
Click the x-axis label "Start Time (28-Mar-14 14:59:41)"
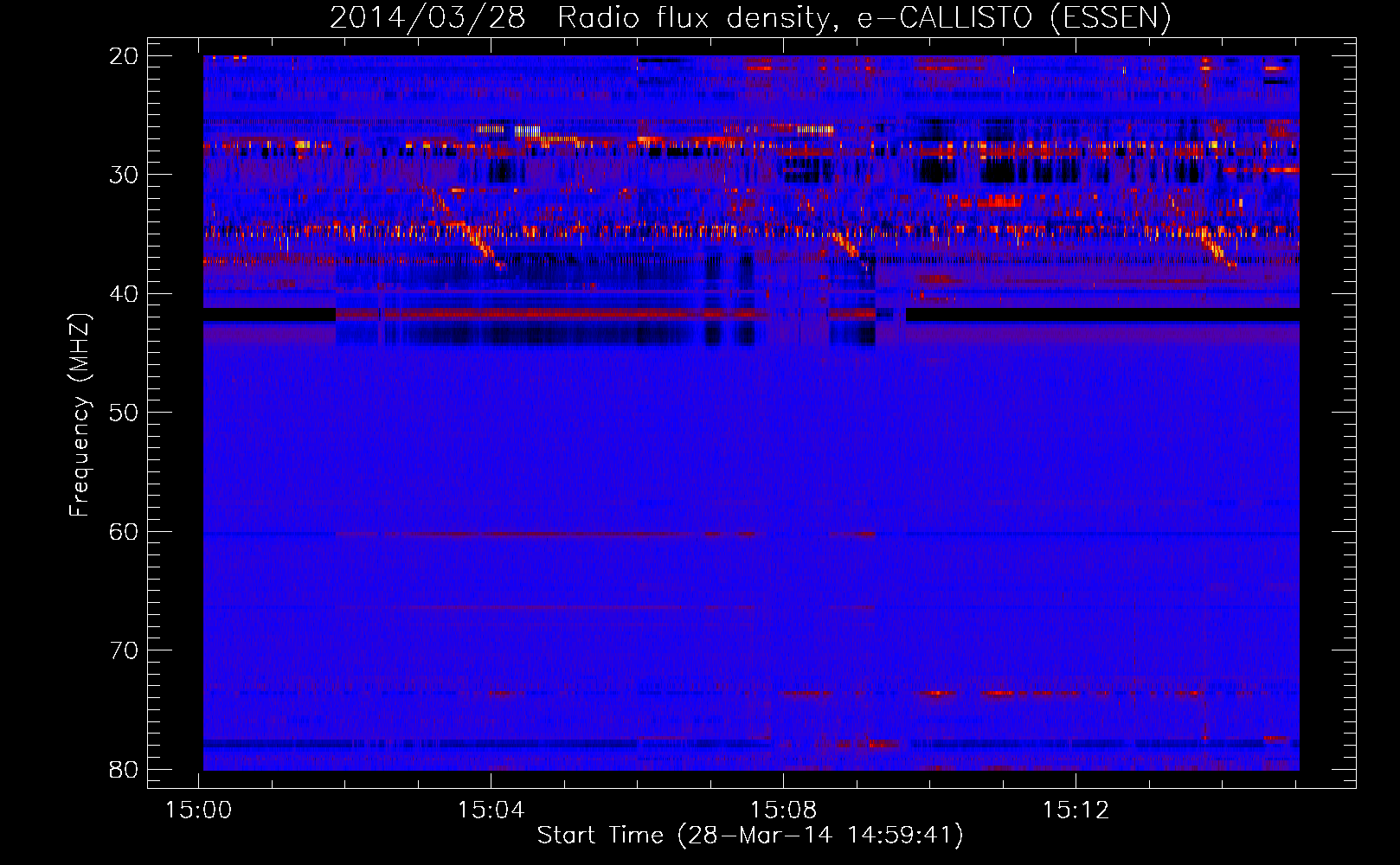(x=750, y=836)
